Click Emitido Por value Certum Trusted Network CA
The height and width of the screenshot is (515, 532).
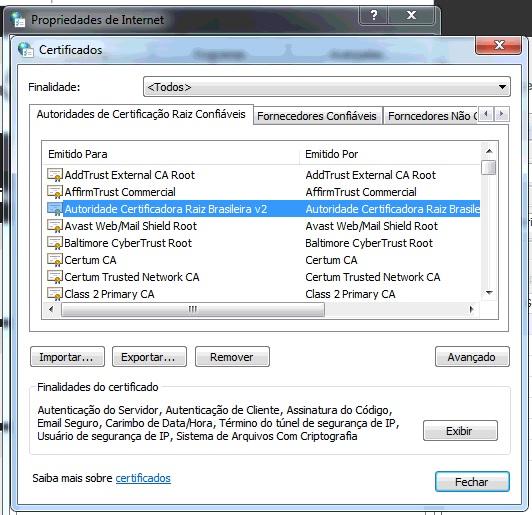(x=373, y=277)
